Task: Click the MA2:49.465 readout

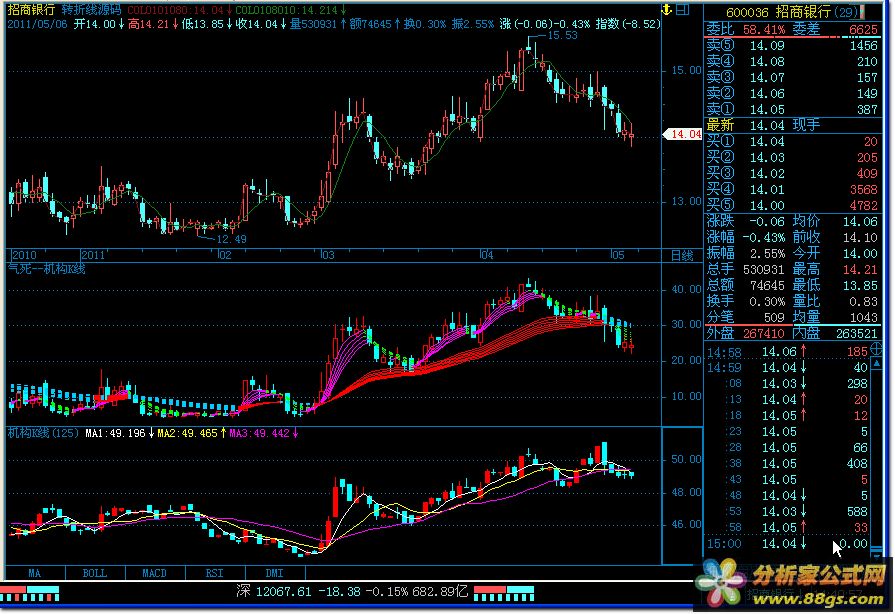Action: 191,433
